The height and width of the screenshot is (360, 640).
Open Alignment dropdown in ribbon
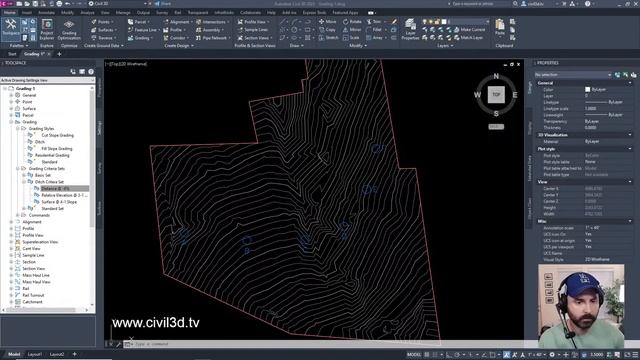click(177, 22)
